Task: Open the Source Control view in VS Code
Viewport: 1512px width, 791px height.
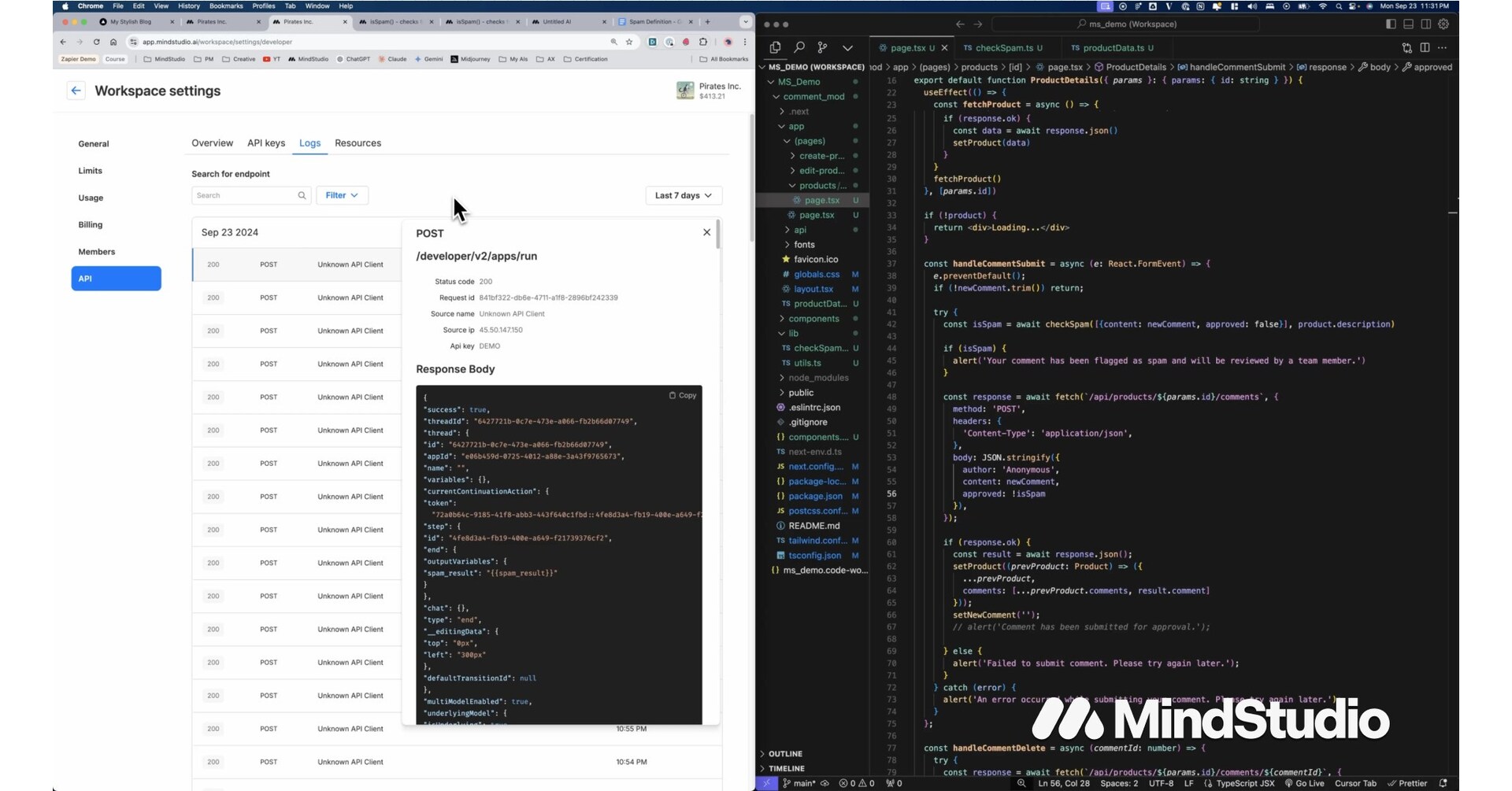Action: (822, 47)
